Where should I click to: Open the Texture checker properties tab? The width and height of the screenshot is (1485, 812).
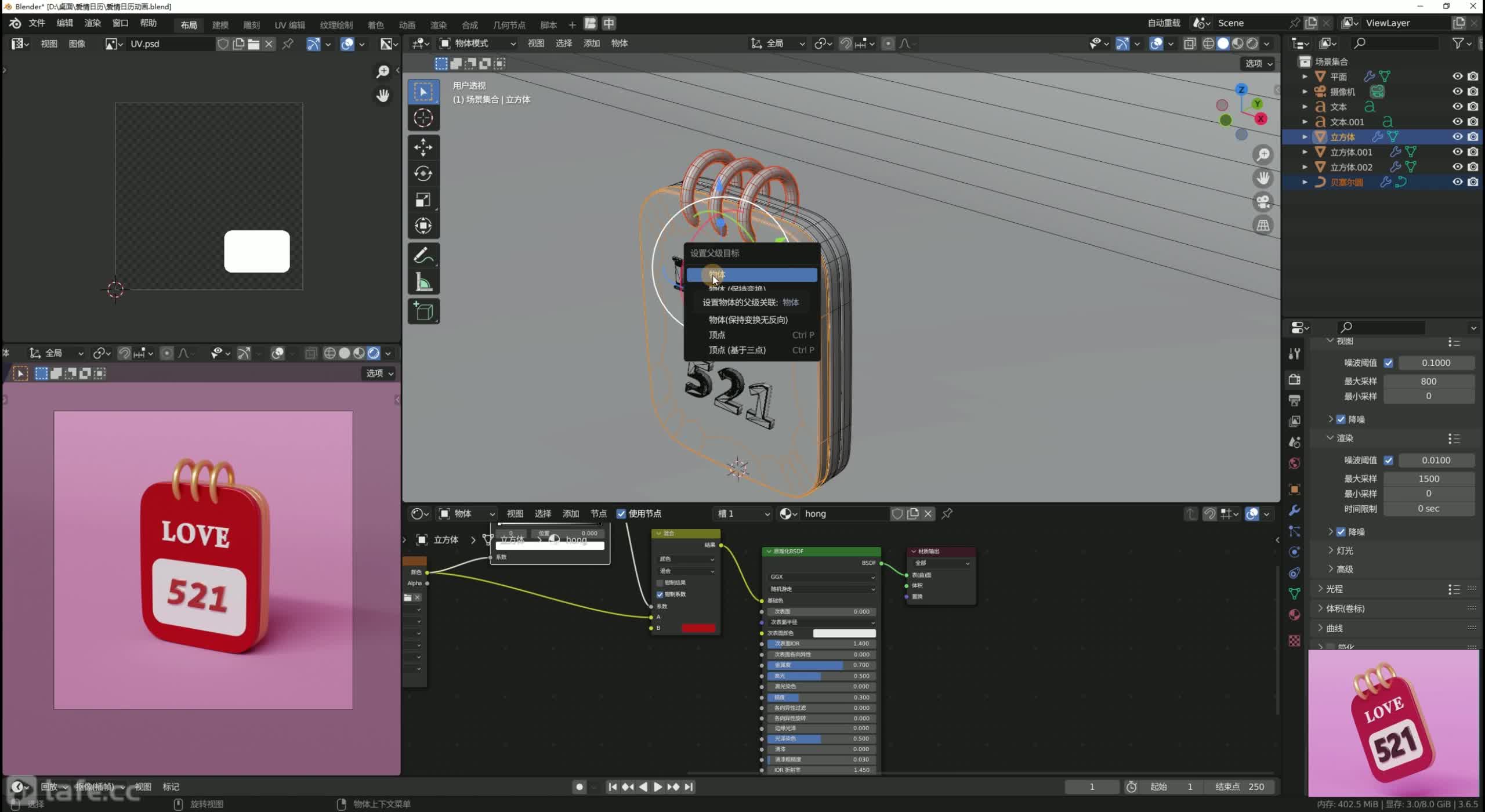pyautogui.click(x=1294, y=640)
